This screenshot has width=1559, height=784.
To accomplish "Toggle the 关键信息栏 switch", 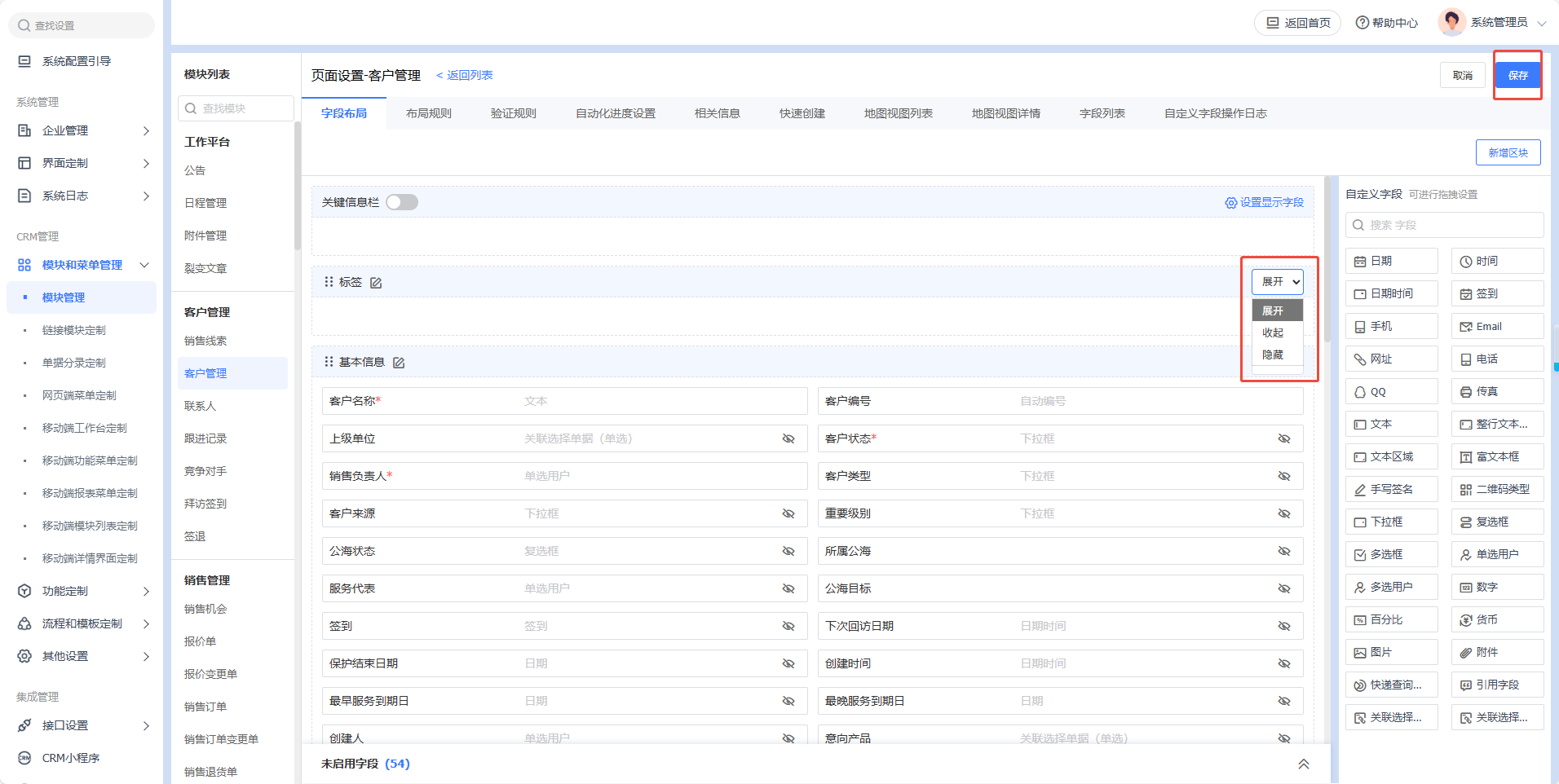I will 402,202.
